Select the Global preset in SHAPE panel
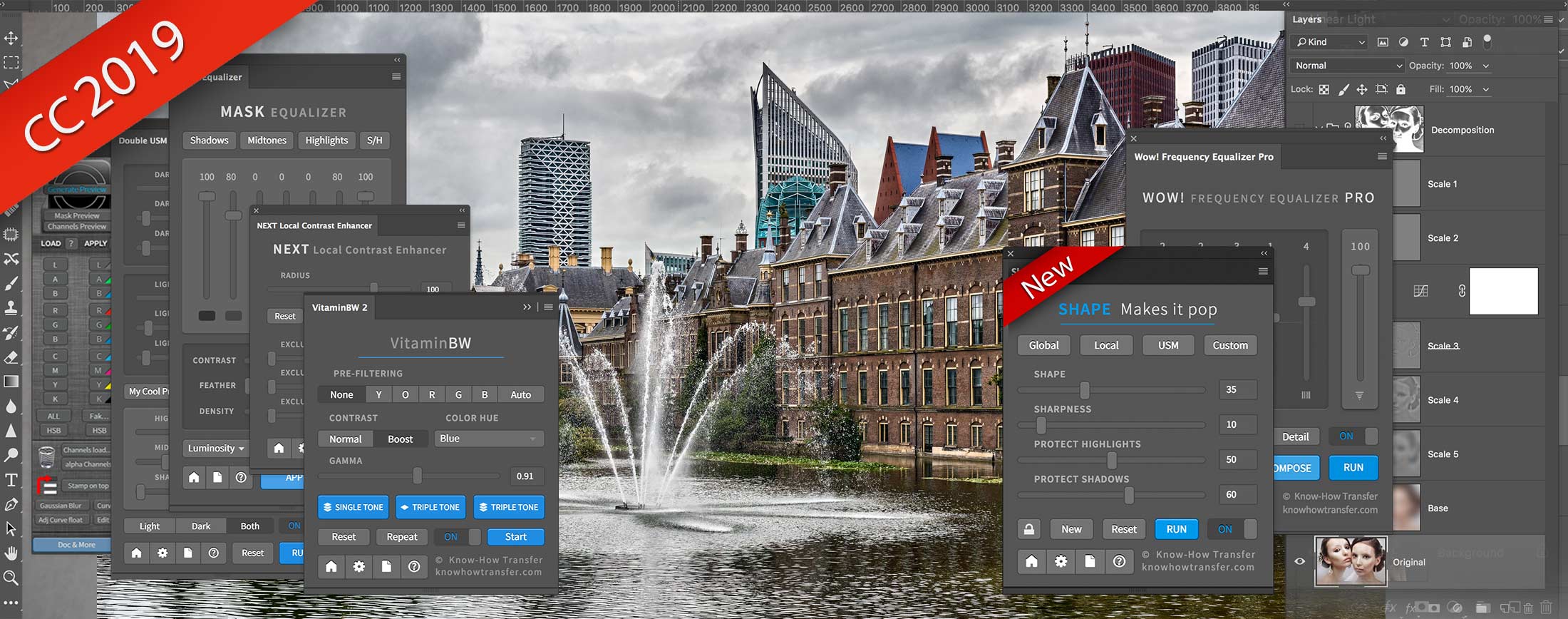The height and width of the screenshot is (619, 1568). click(1043, 345)
